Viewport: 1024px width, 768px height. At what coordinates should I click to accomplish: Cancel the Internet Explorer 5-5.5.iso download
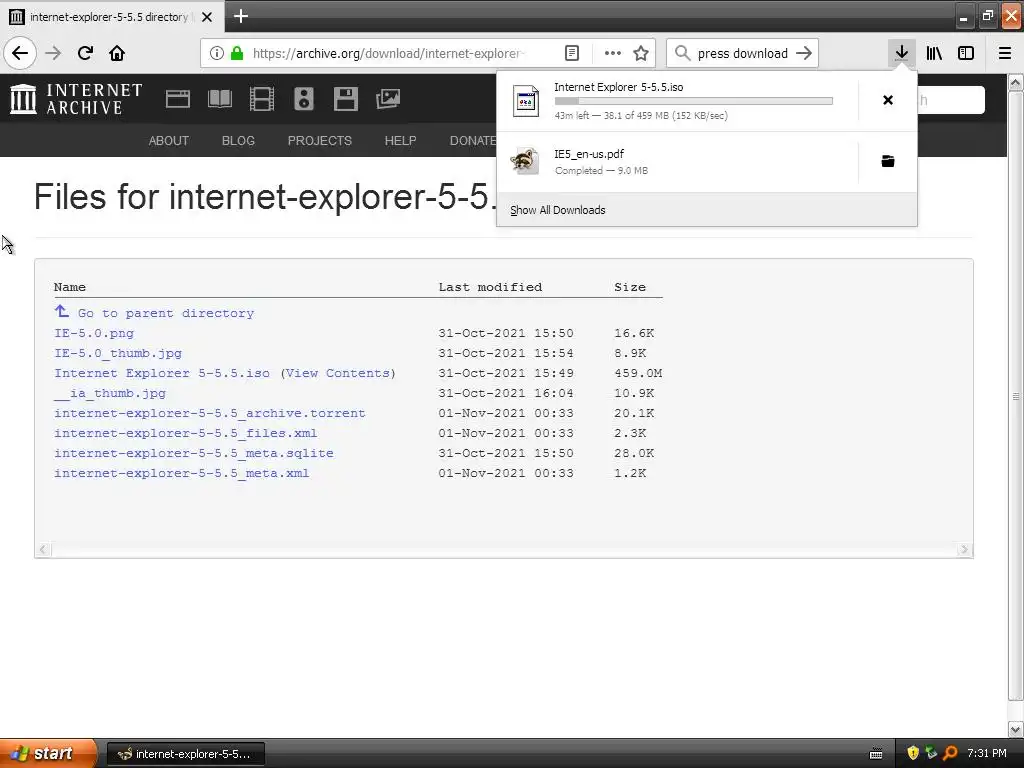[888, 100]
